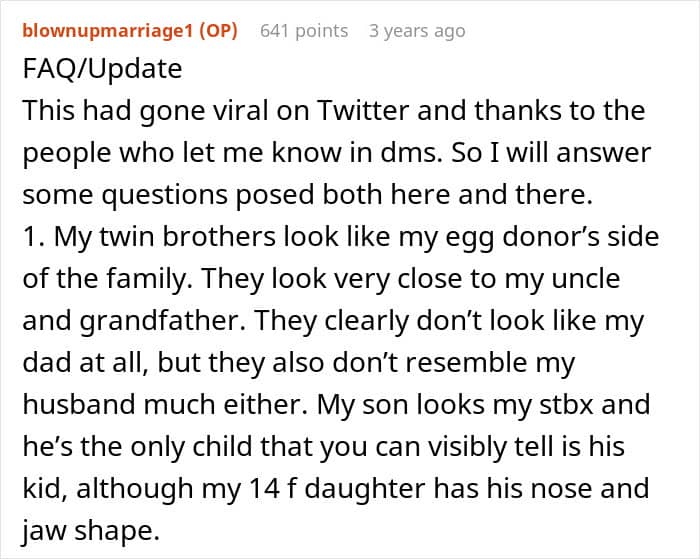Open the "3 years ago" timestamp permalink

(417, 31)
